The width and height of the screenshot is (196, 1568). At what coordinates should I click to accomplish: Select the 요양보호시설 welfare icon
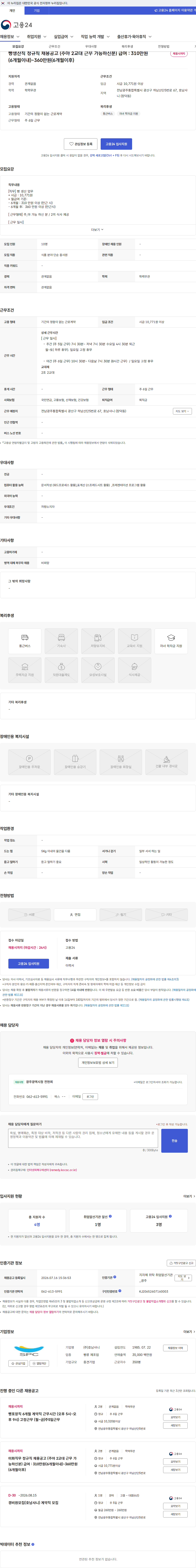(98, 670)
